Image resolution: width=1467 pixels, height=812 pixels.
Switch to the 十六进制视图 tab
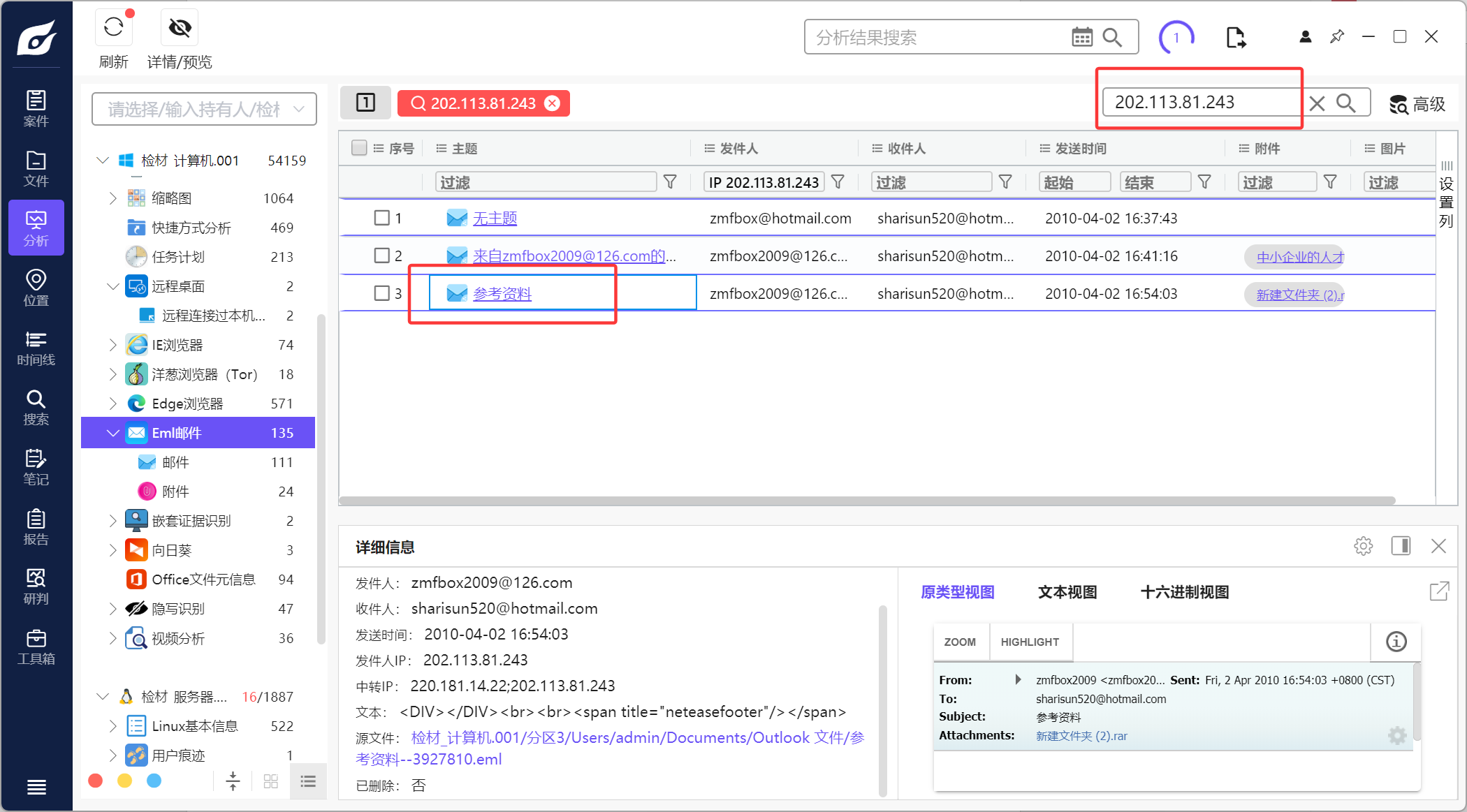click(1184, 592)
